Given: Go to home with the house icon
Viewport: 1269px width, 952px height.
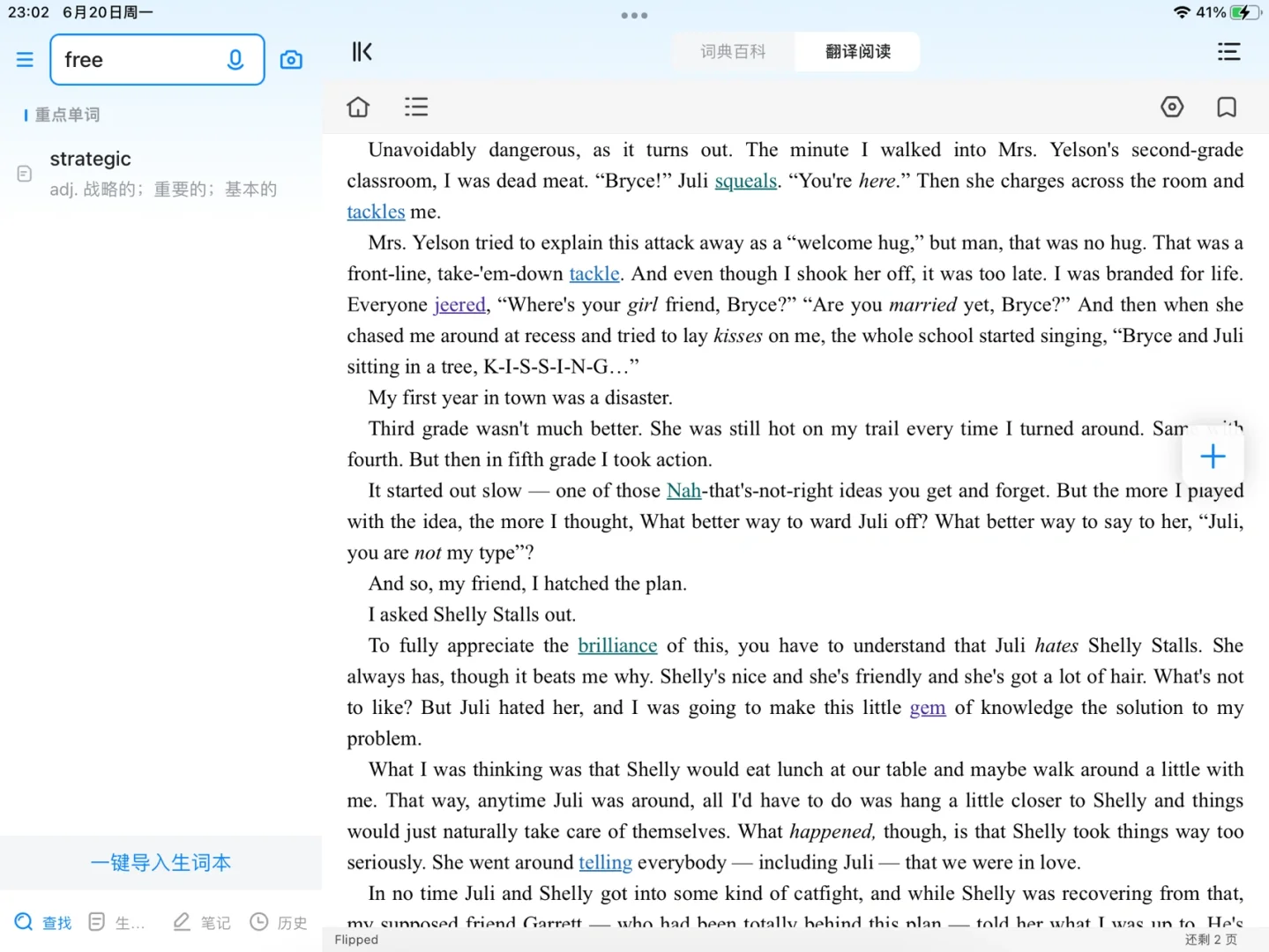Looking at the screenshot, I should point(358,108).
